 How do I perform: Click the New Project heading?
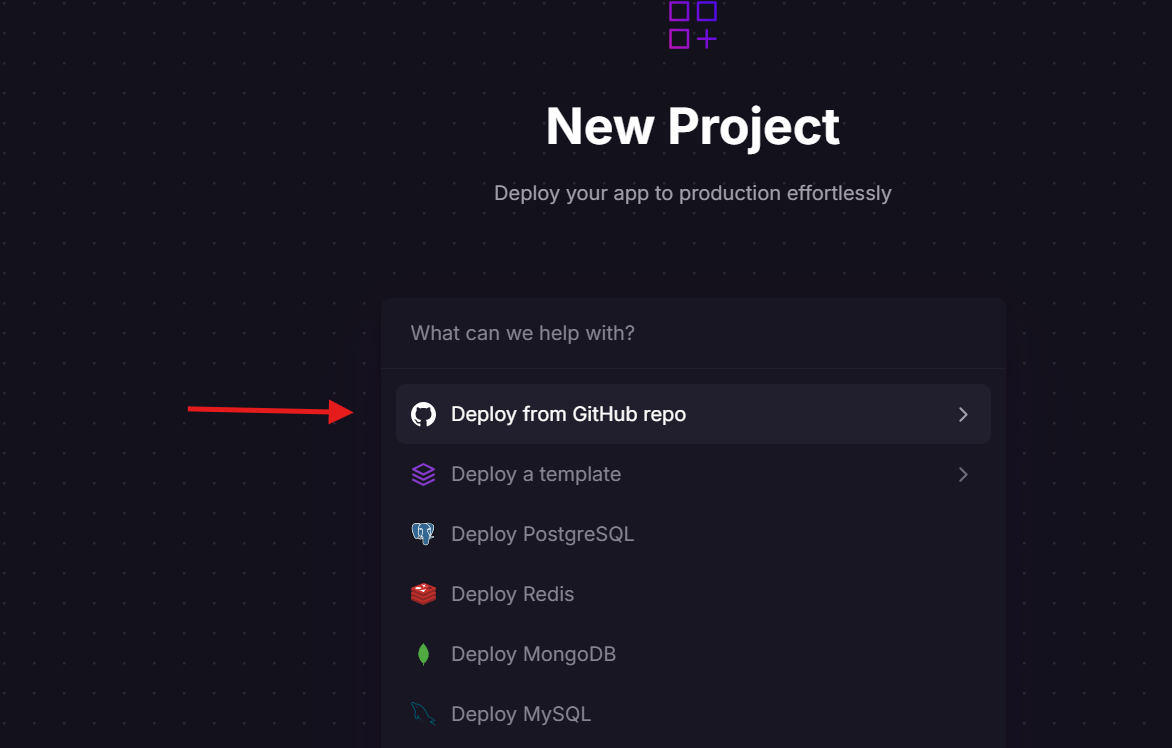[693, 126]
